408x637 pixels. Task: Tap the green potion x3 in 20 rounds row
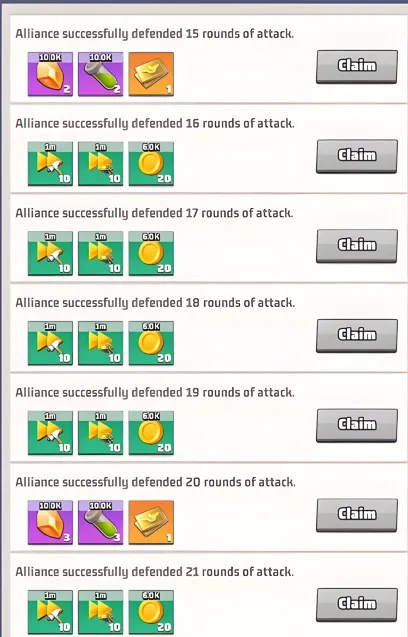coord(100,522)
